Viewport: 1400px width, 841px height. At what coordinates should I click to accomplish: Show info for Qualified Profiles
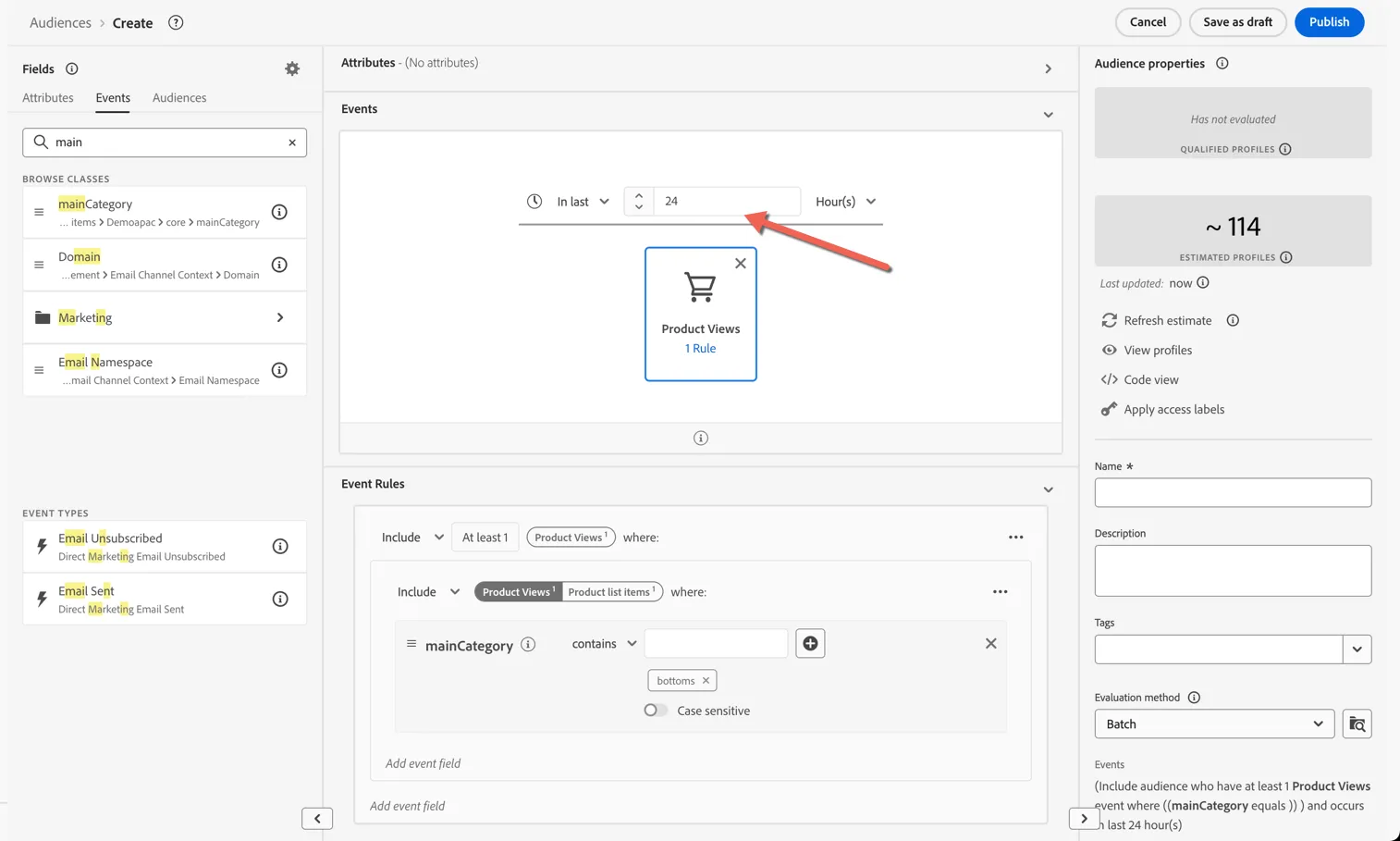pyautogui.click(x=1285, y=149)
